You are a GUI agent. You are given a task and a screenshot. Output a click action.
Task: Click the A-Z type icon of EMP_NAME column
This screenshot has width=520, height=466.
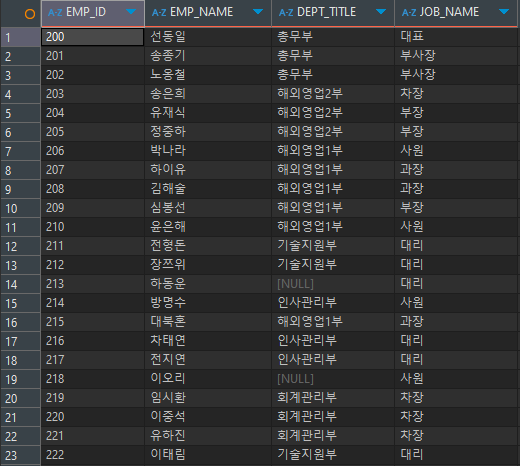tap(159, 13)
